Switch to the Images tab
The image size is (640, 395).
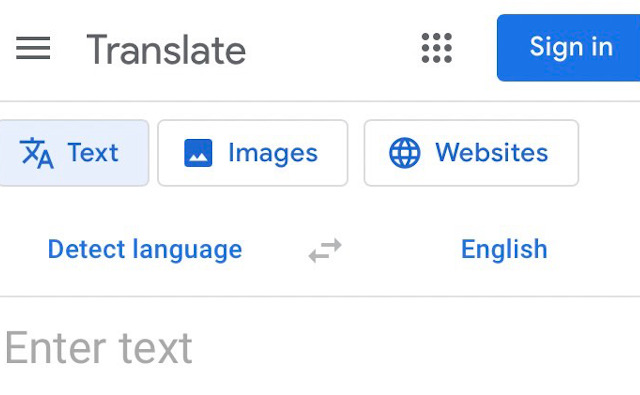(x=253, y=153)
